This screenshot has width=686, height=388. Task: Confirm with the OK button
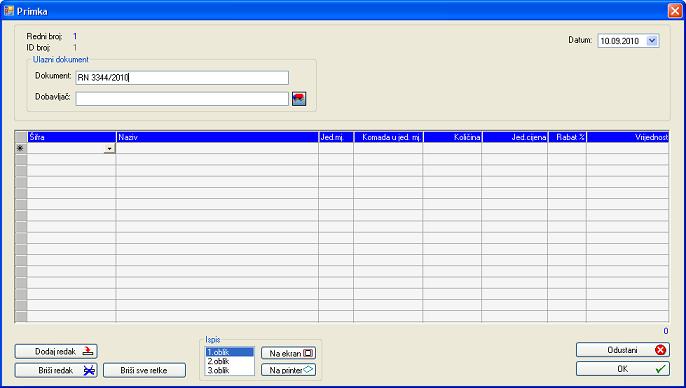pos(623,369)
